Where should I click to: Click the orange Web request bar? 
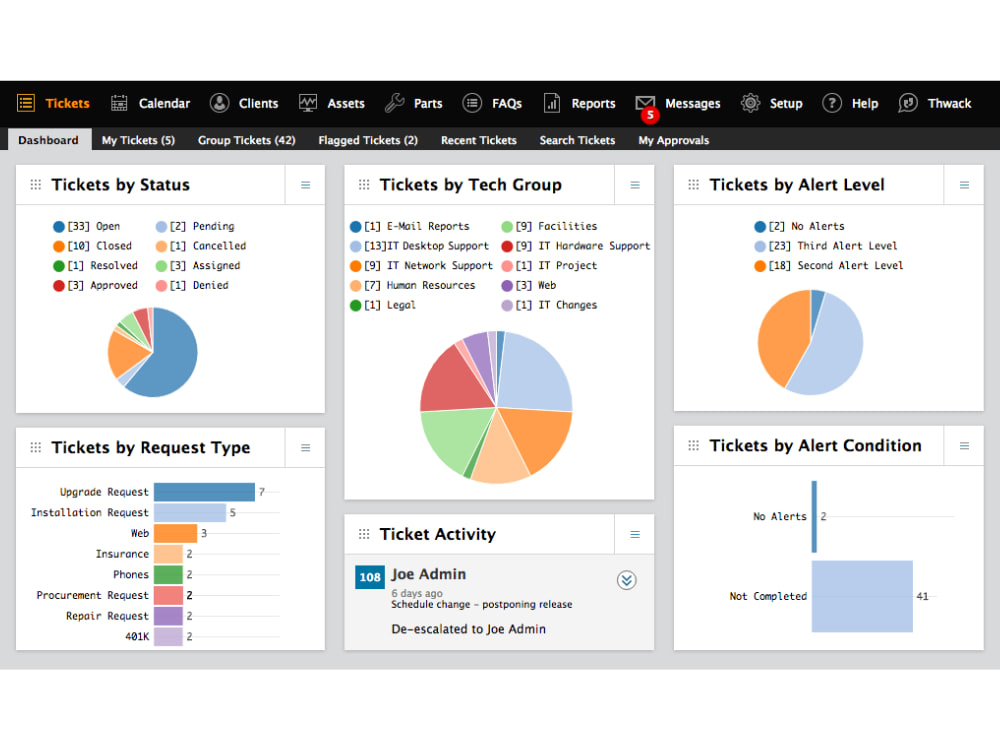point(175,533)
